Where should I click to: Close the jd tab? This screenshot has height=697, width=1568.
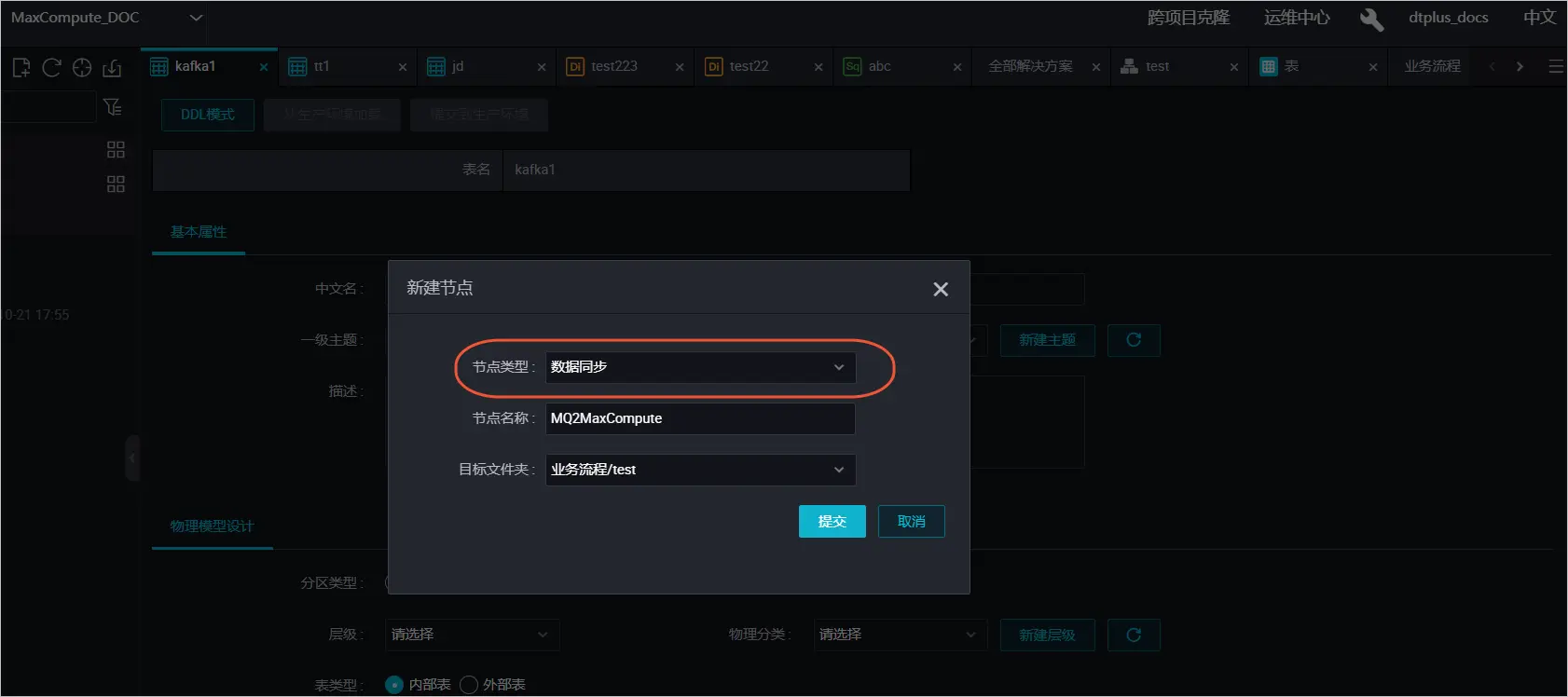(x=542, y=67)
